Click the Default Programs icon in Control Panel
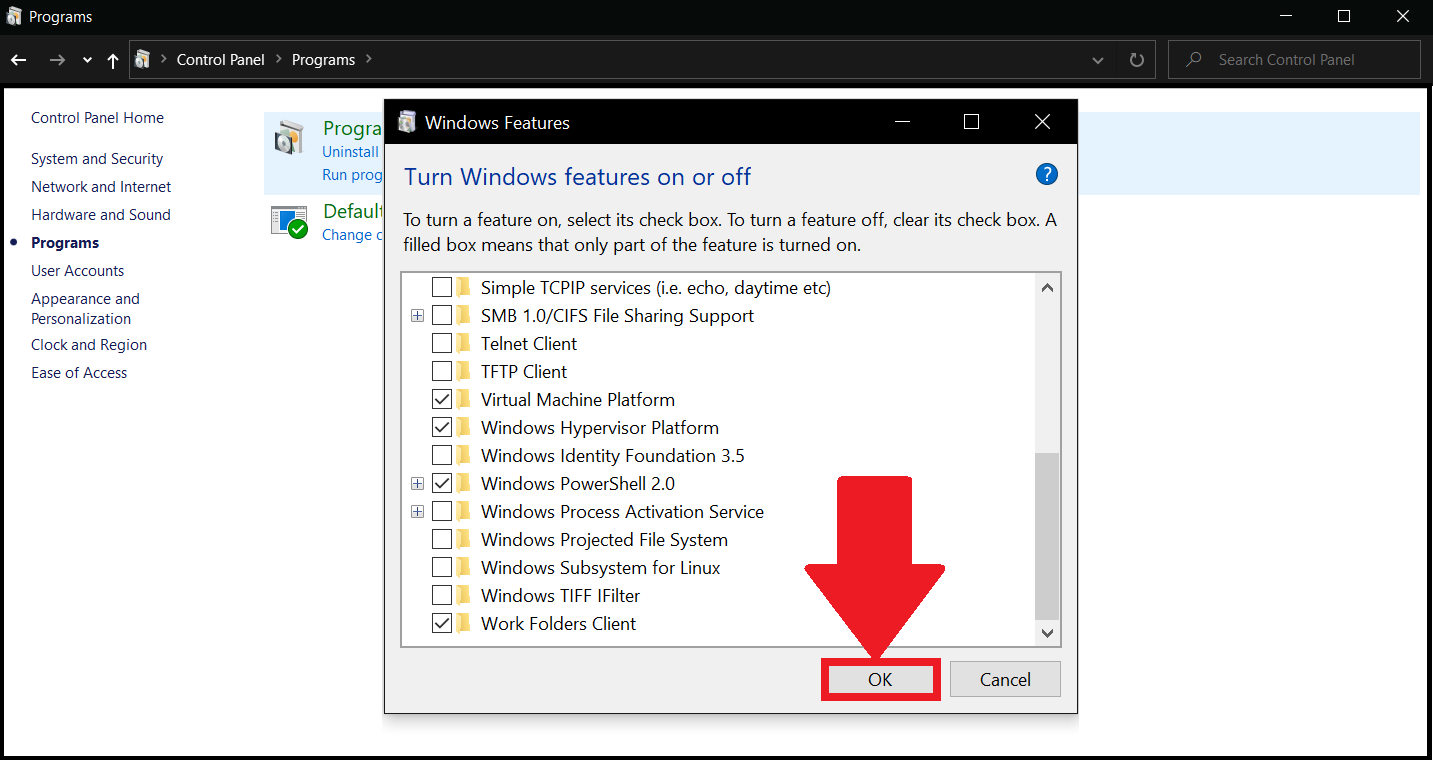The width and height of the screenshot is (1433, 760). (x=289, y=221)
